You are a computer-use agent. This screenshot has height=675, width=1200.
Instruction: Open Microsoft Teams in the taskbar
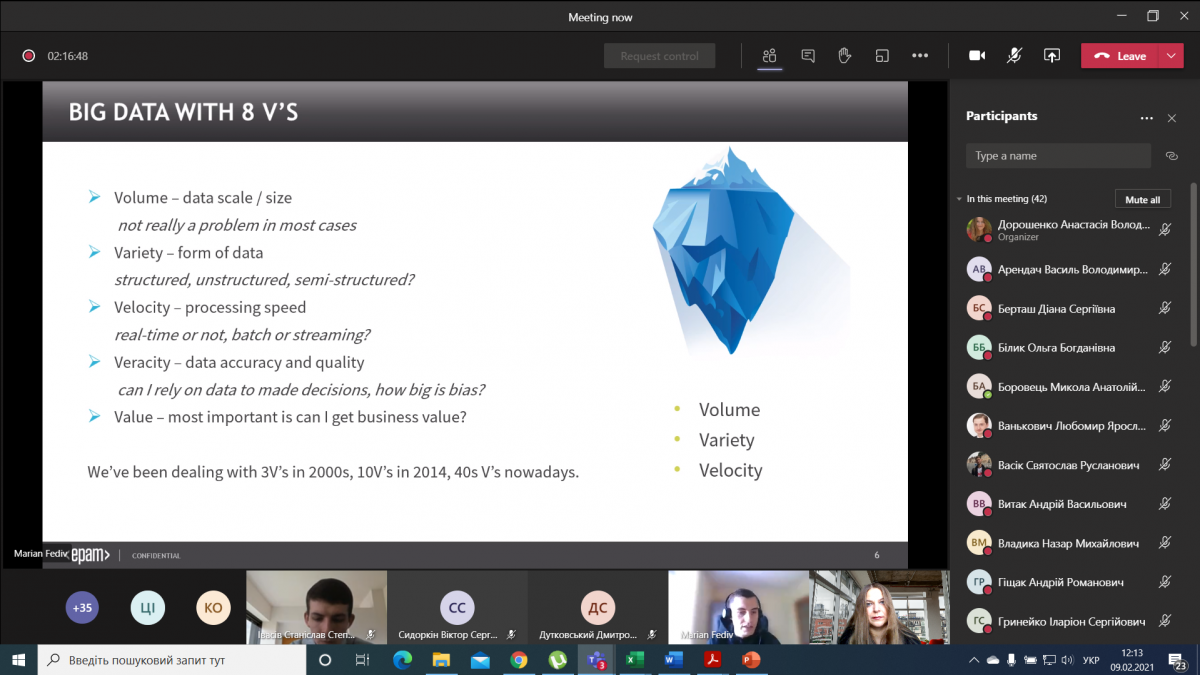click(595, 660)
